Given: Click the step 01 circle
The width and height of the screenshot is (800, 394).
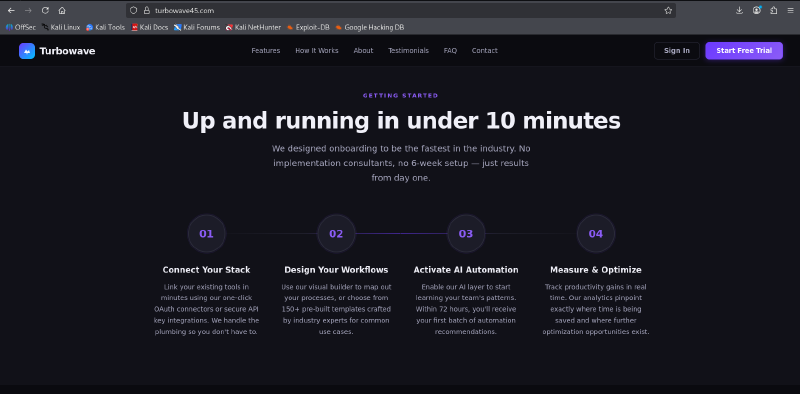Looking at the screenshot, I should pos(206,234).
